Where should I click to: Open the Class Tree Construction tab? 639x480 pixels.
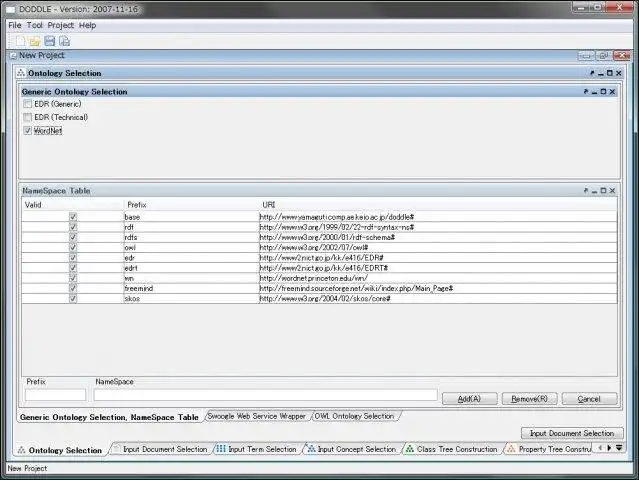452,449
